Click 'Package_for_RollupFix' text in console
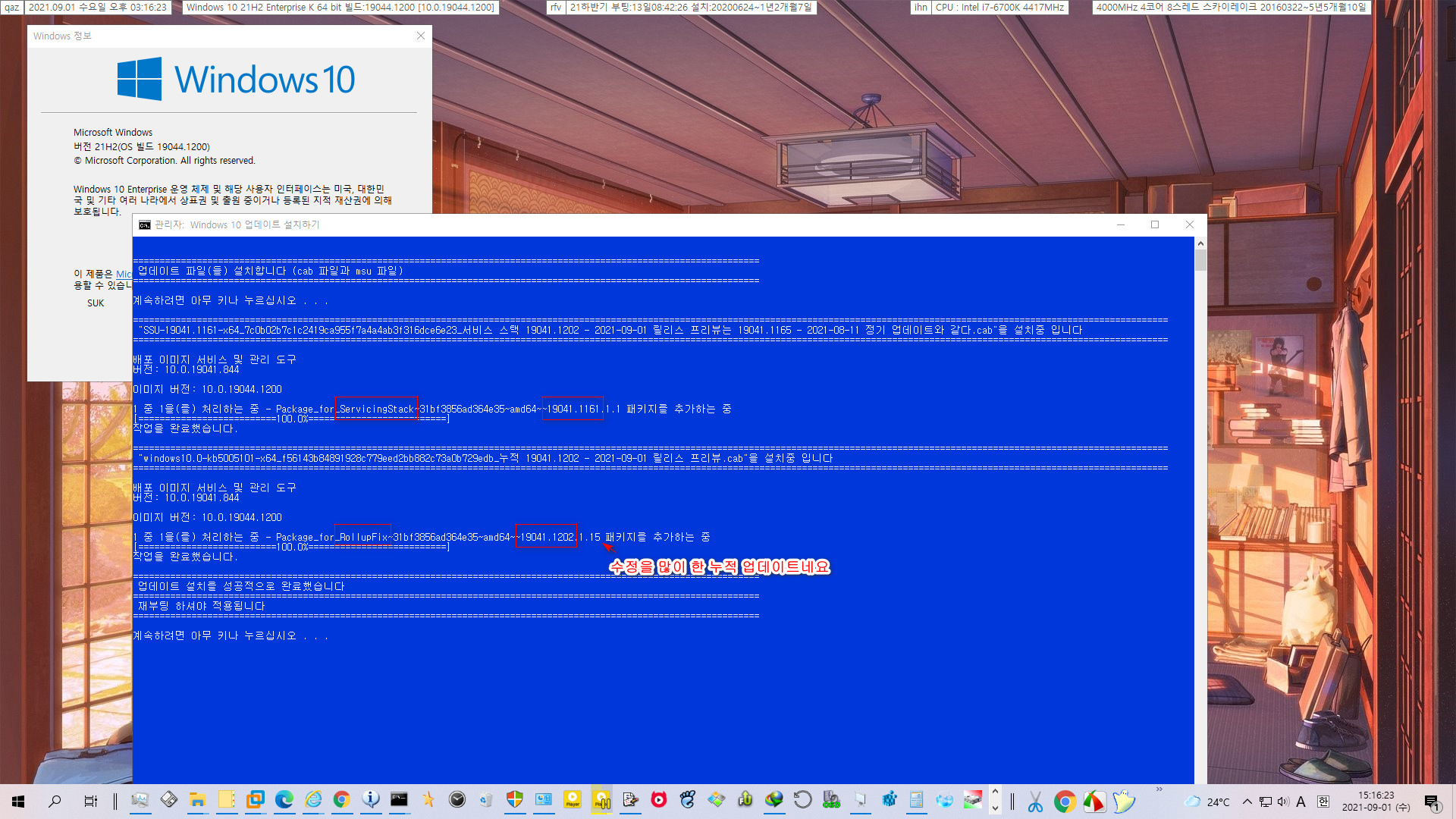1456x819 pixels. (331, 538)
